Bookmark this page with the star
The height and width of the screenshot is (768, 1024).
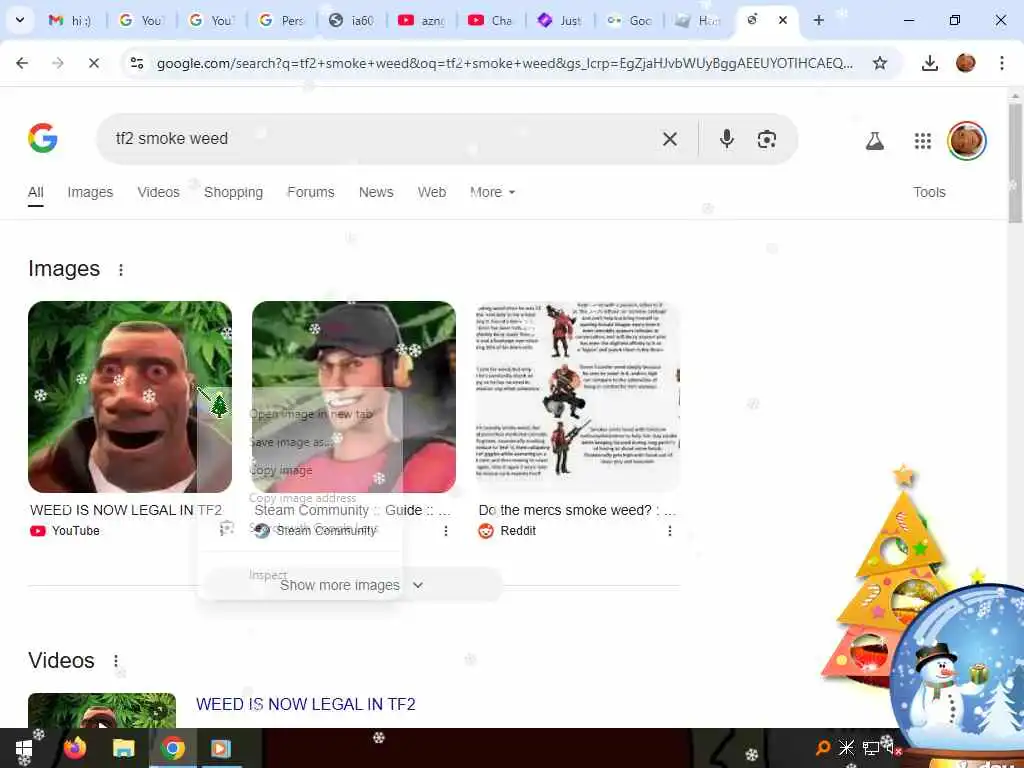pyautogui.click(x=880, y=63)
